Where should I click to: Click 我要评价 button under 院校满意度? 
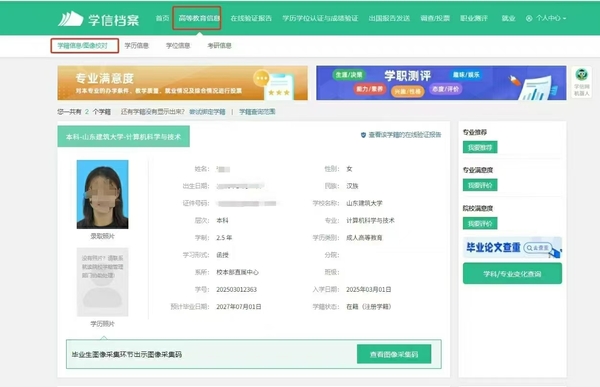480,224
